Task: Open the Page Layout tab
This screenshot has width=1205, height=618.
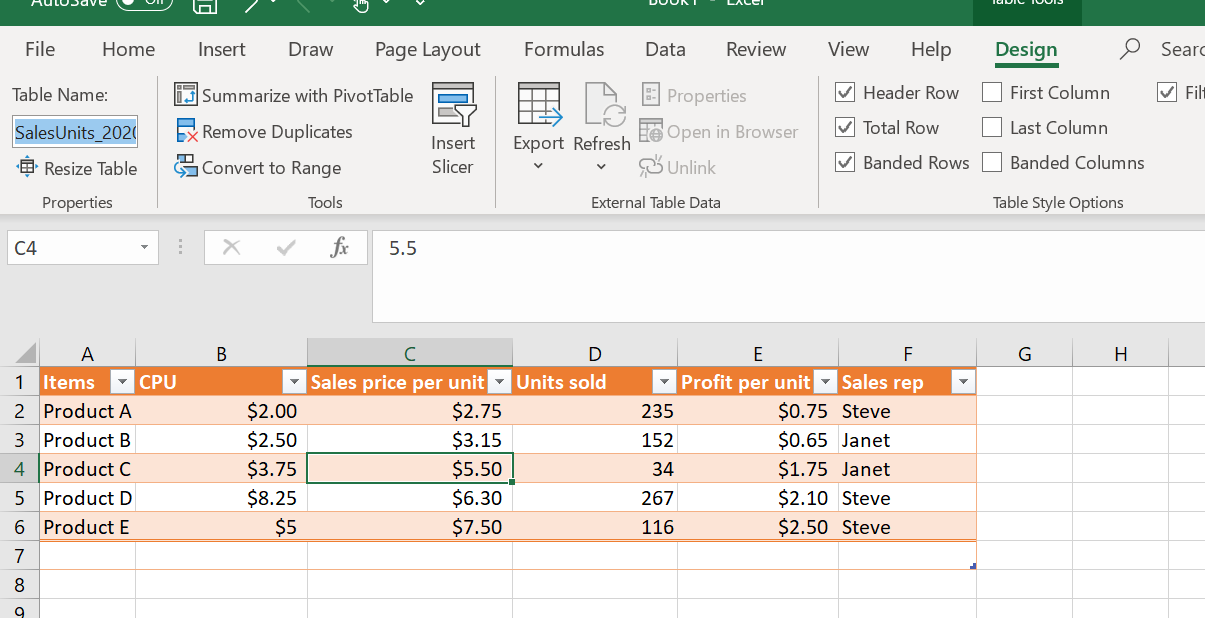Action: point(427,50)
